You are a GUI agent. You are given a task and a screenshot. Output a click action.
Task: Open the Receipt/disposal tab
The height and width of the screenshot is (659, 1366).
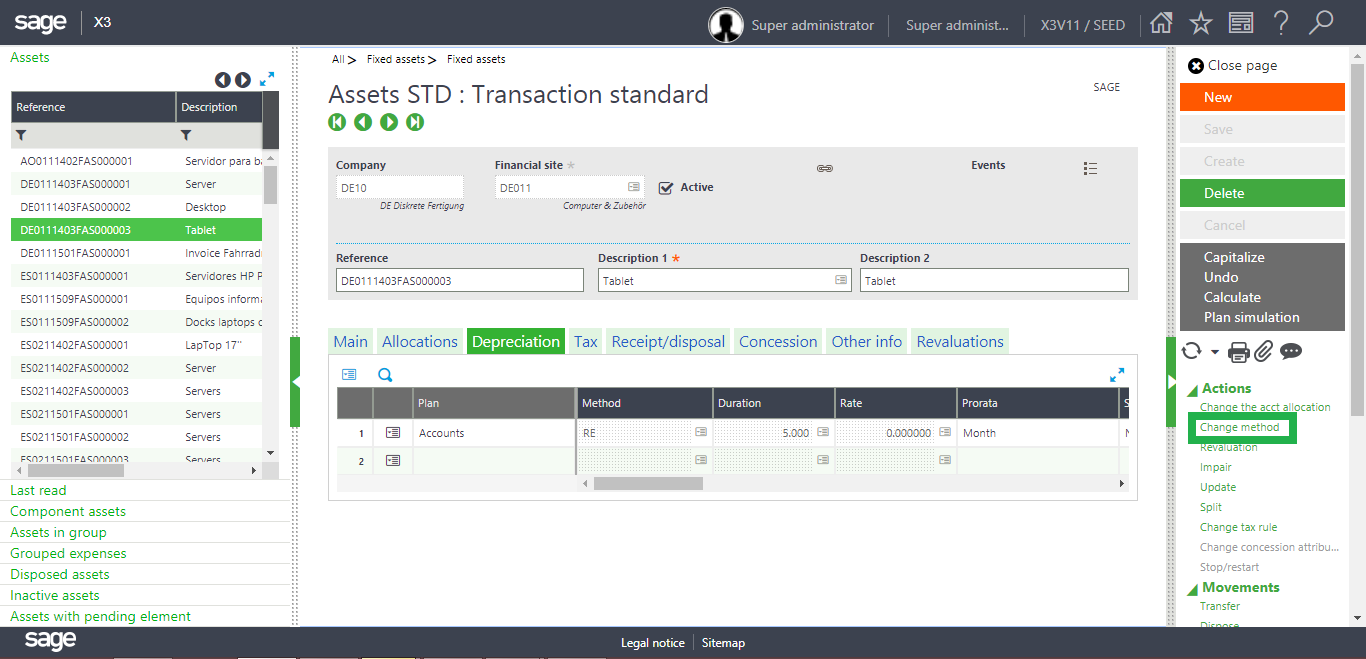pyautogui.click(x=667, y=341)
